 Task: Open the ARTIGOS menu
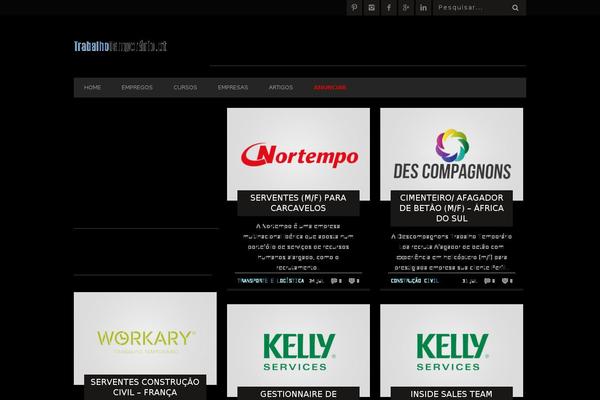(280, 88)
